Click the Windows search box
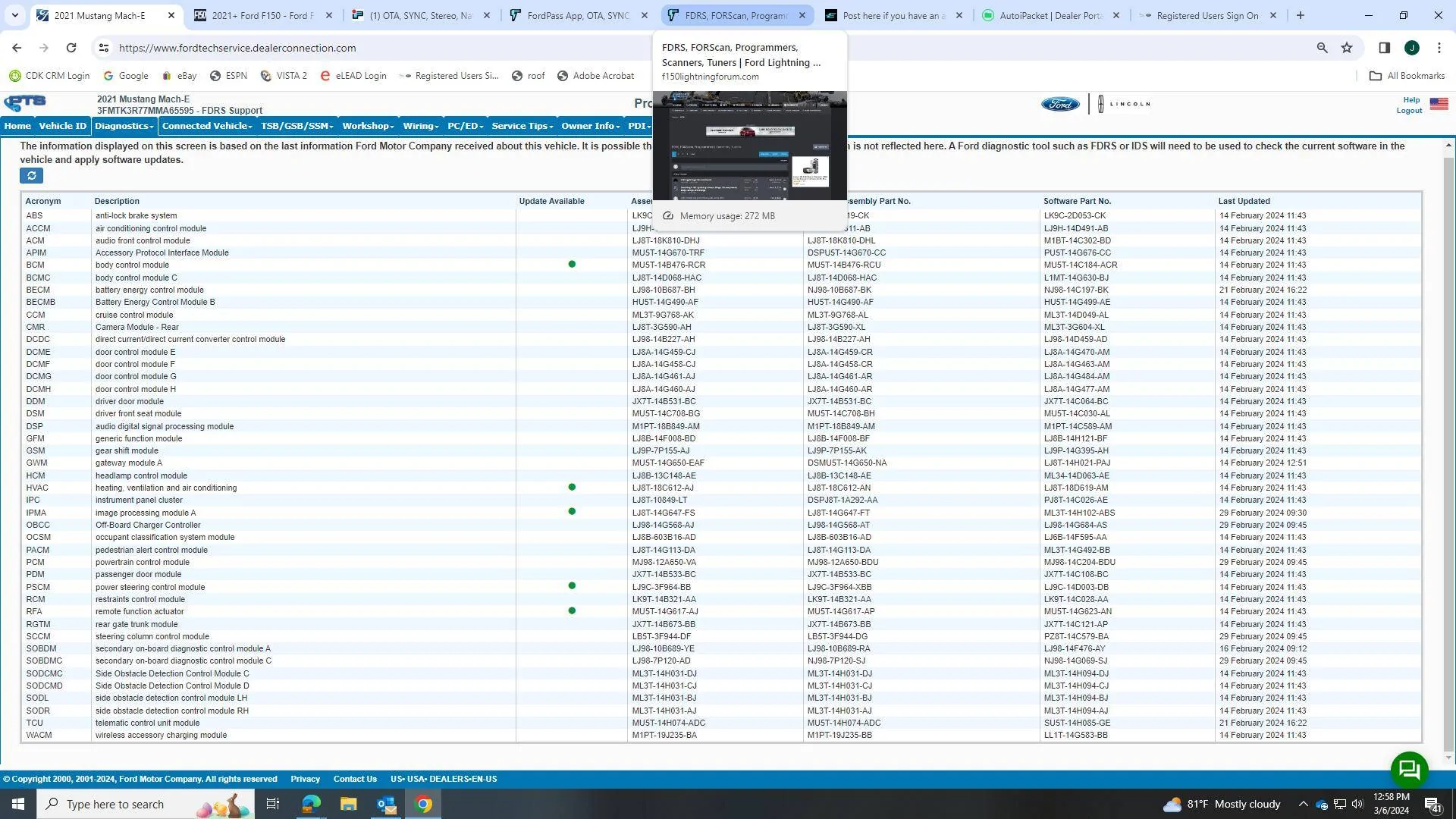Screen dimensions: 1456x819 [x=144, y=804]
